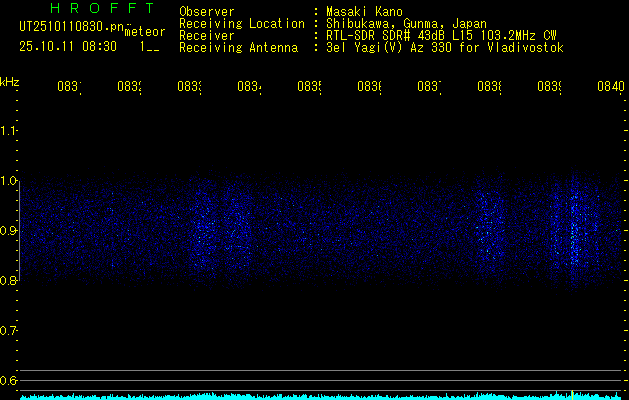Click the 0.9 kHz frequency axis label
The width and height of the screenshot is (629, 400).
pyautogui.click(x=8, y=231)
